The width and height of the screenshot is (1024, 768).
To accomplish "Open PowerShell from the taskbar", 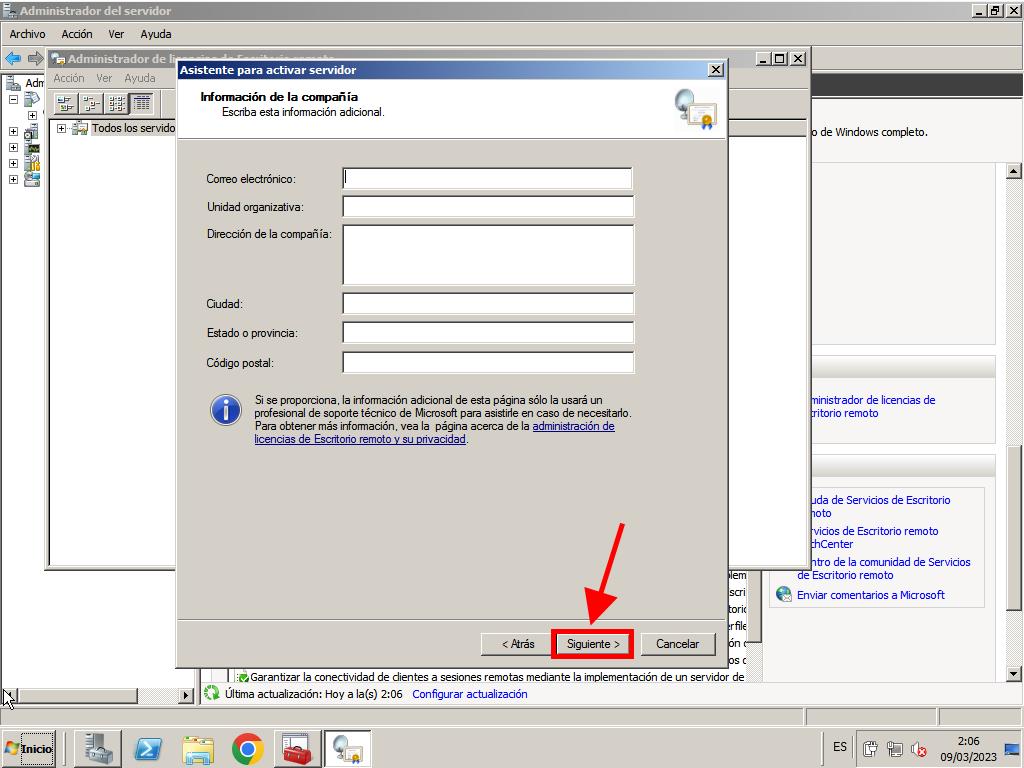I will point(149,748).
